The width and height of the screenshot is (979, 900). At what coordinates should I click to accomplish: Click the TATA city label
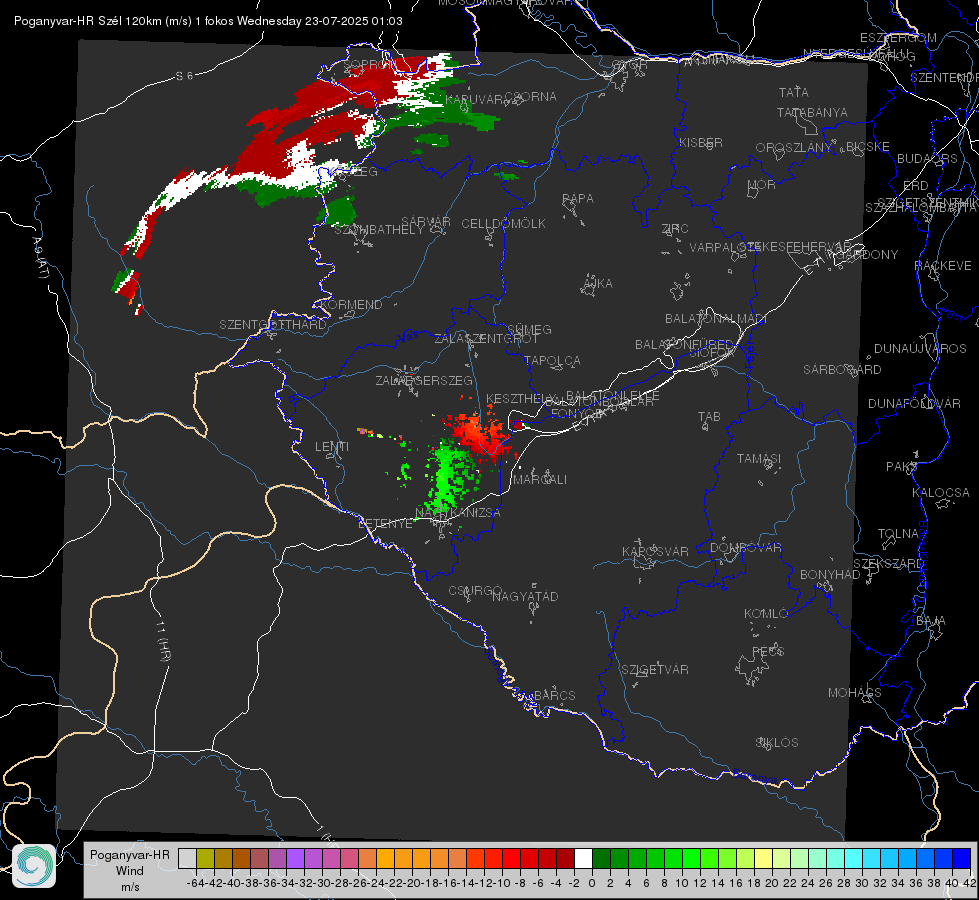coord(794,92)
